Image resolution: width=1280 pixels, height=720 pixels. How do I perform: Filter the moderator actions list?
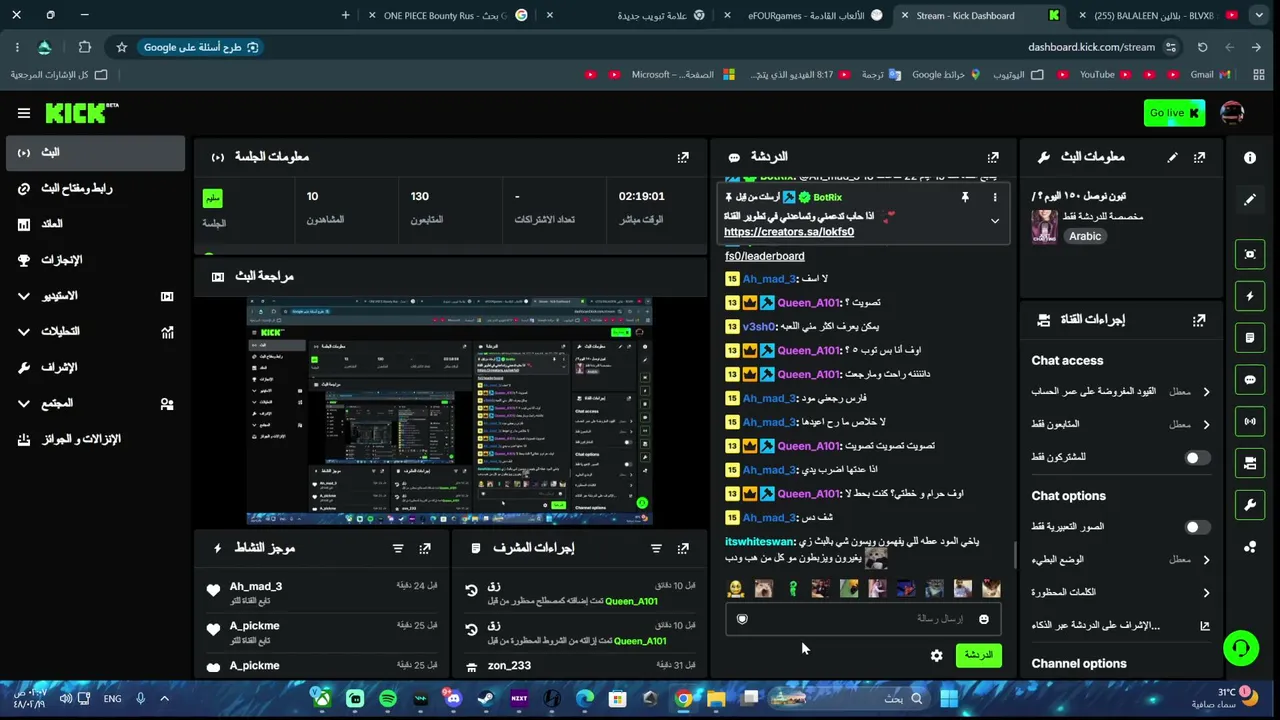[x=656, y=548]
